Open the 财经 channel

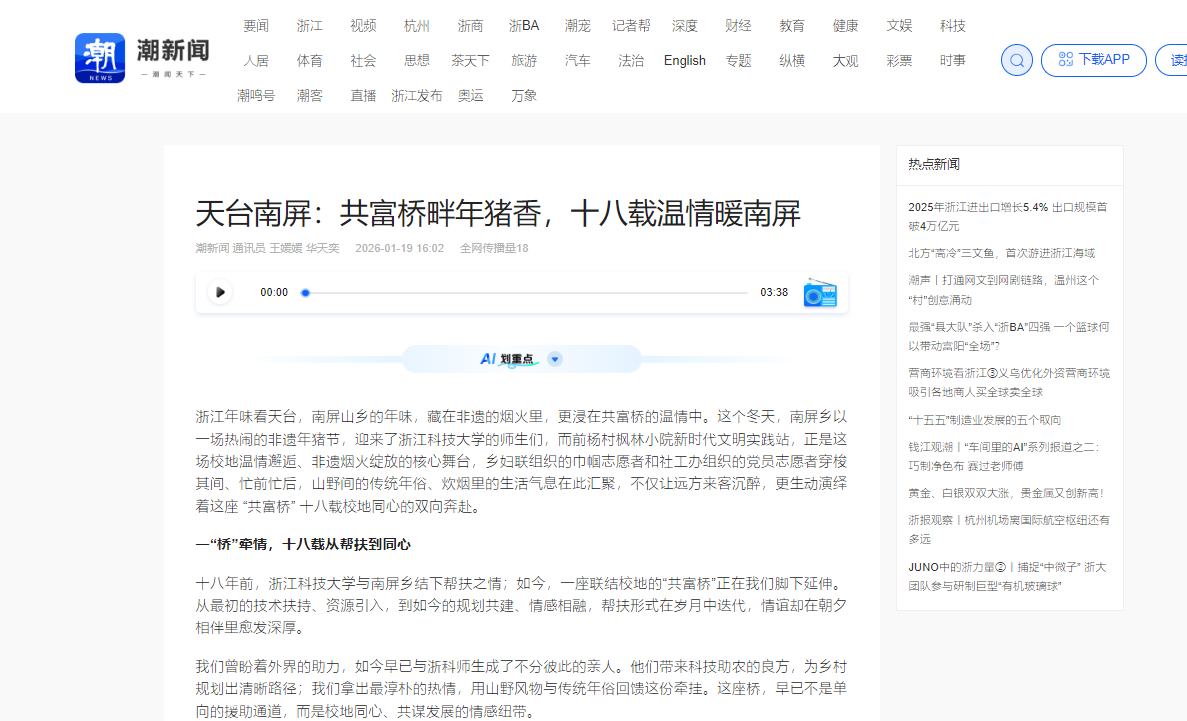click(x=738, y=26)
